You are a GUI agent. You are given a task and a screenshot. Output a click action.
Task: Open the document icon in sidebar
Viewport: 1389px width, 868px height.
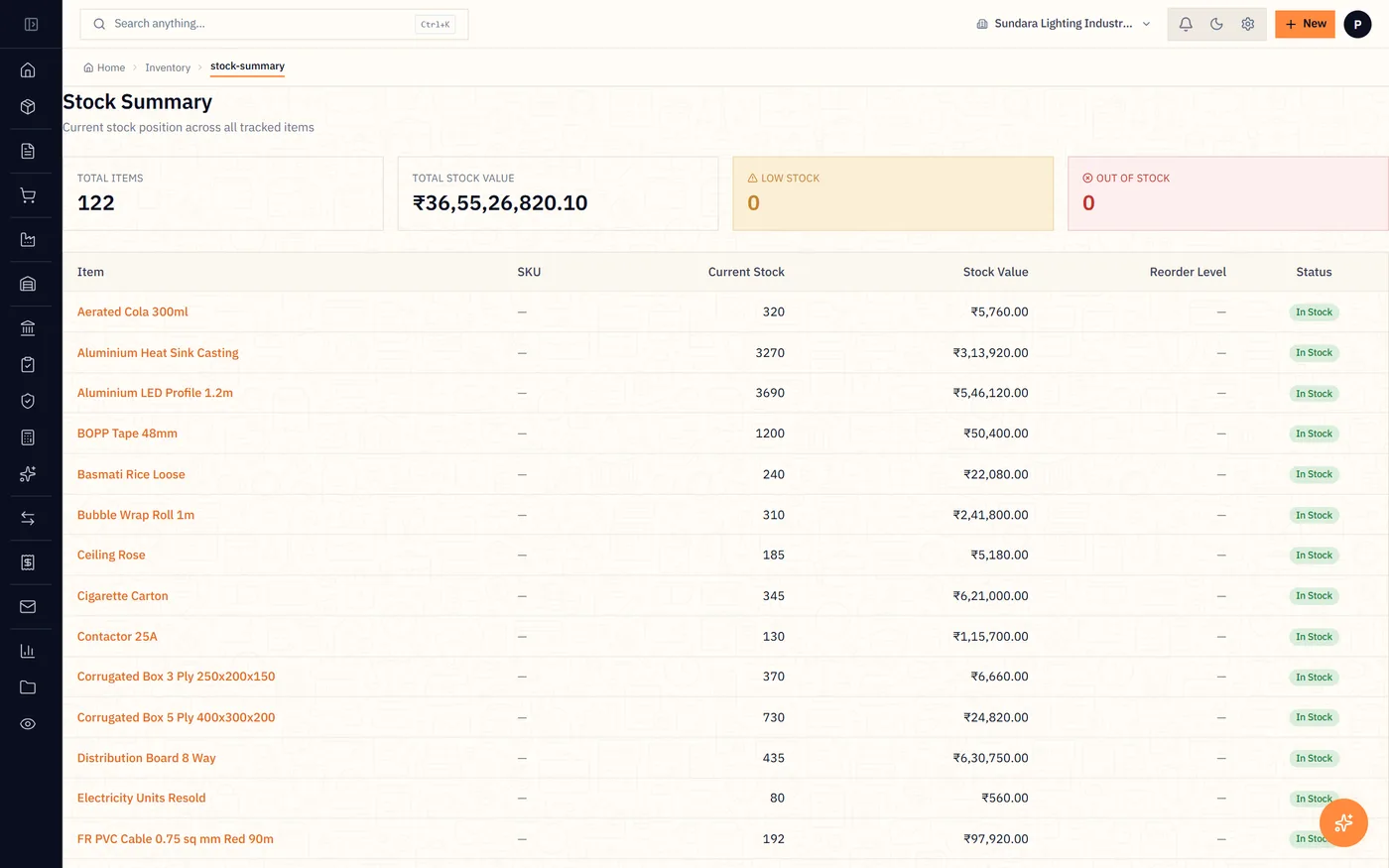coord(28,151)
